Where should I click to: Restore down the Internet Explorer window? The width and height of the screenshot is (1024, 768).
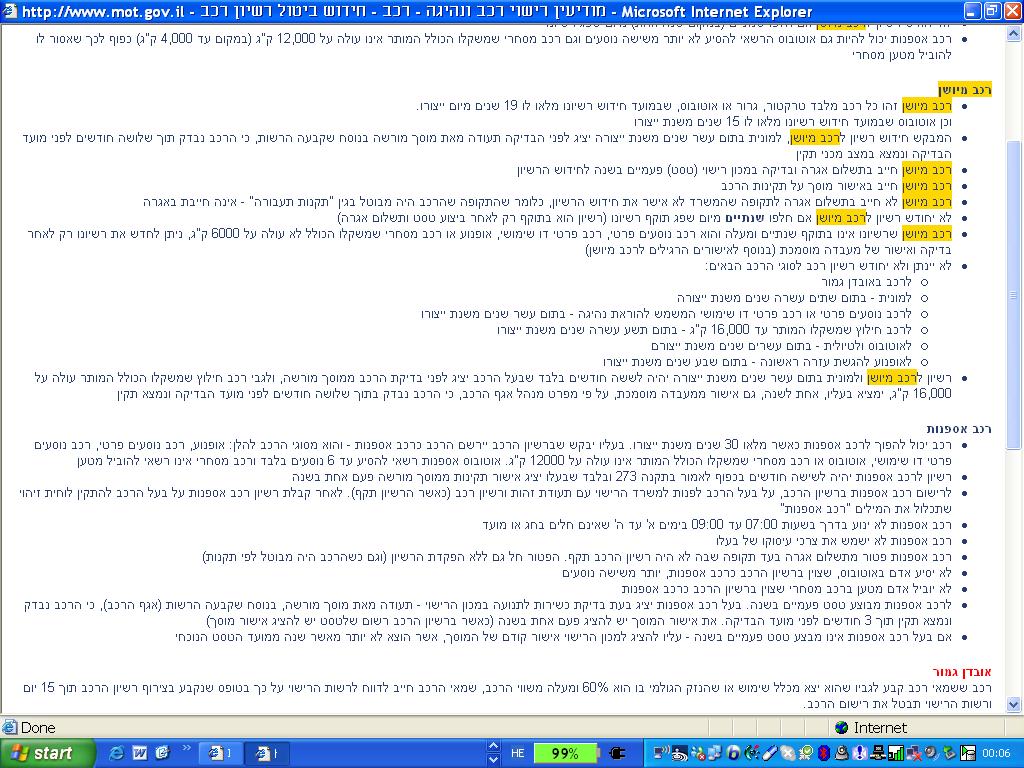[x=990, y=12]
